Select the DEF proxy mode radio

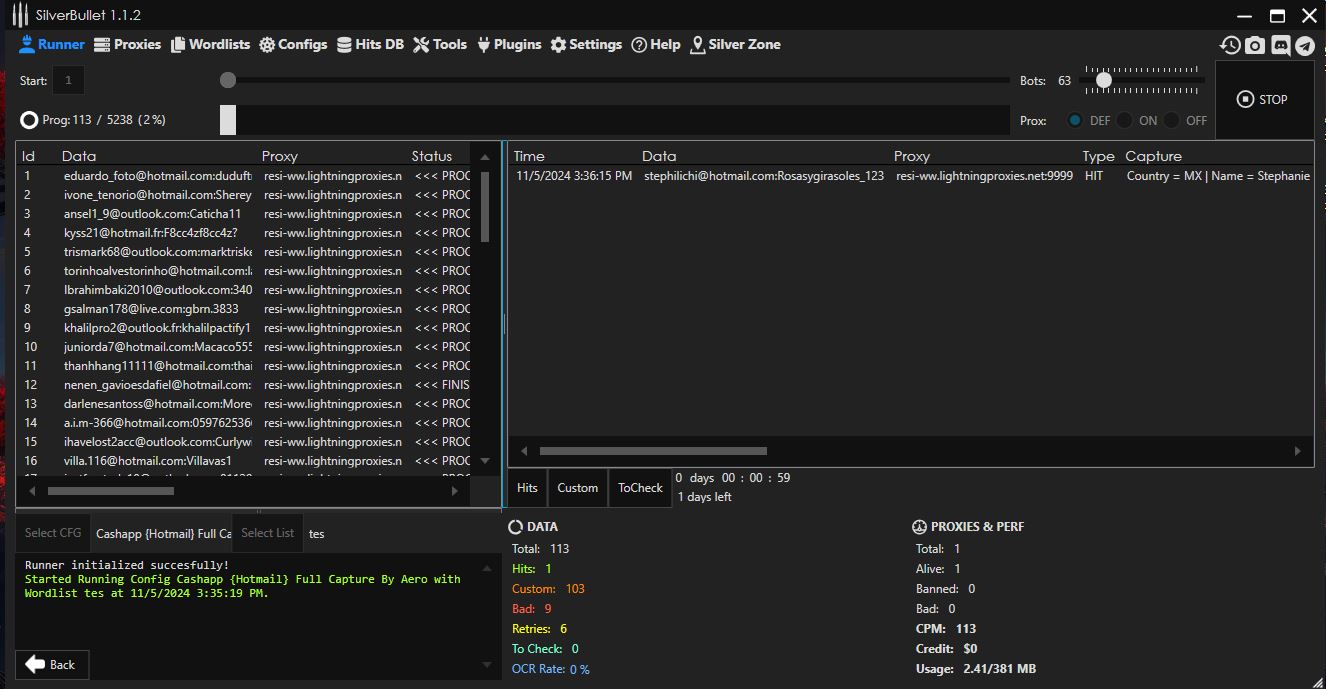click(x=1075, y=120)
